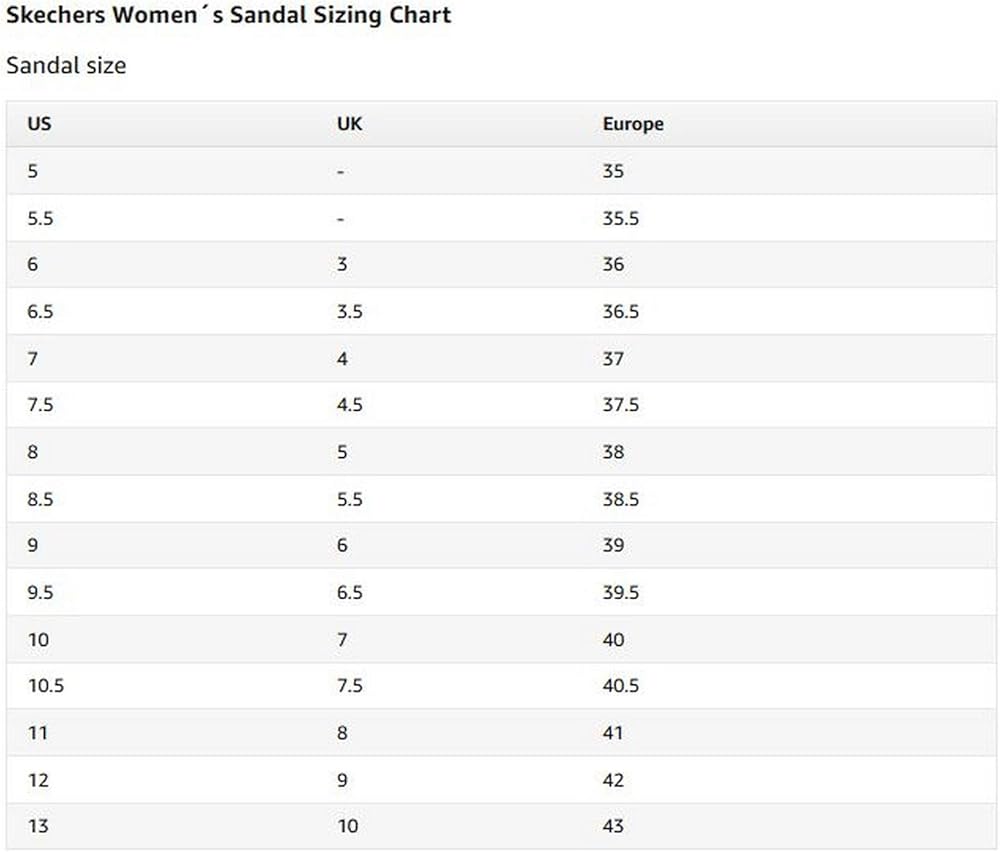Click the UK size 7.5 cell
Viewport: 1000px width, 852px height.
pyautogui.click(x=350, y=686)
